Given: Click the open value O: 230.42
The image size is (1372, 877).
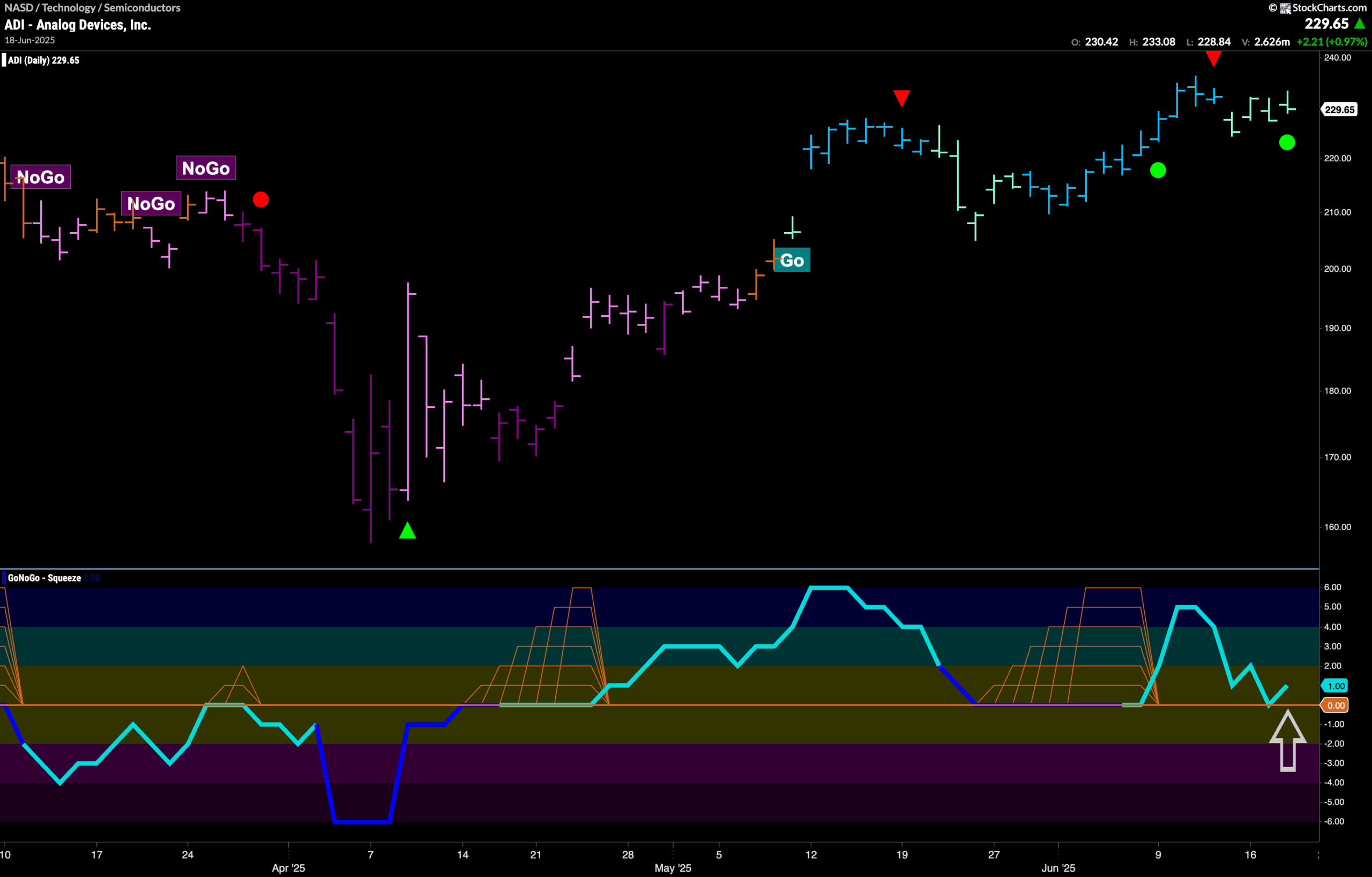Looking at the screenshot, I should pos(1094,42).
